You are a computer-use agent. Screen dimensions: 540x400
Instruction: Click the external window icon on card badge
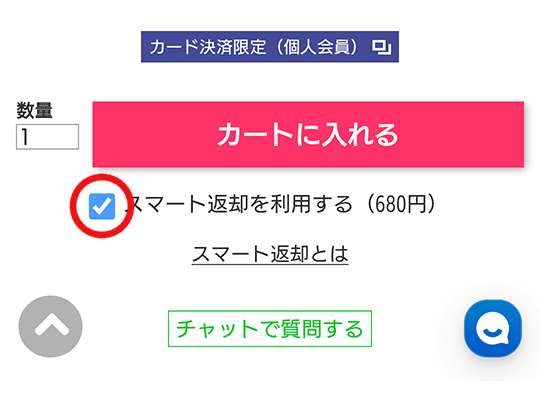click(x=382, y=47)
